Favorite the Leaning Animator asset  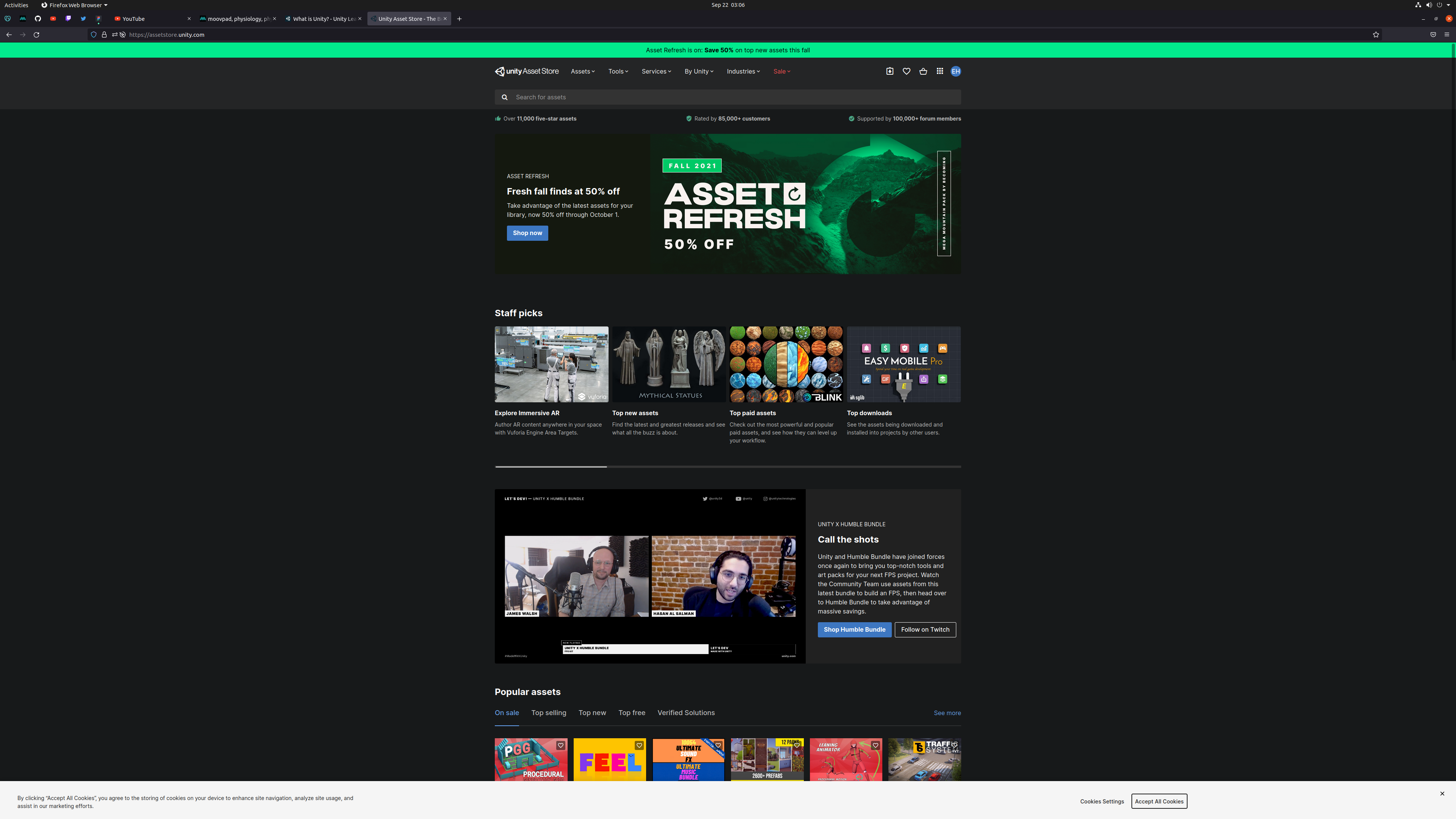tap(875, 745)
